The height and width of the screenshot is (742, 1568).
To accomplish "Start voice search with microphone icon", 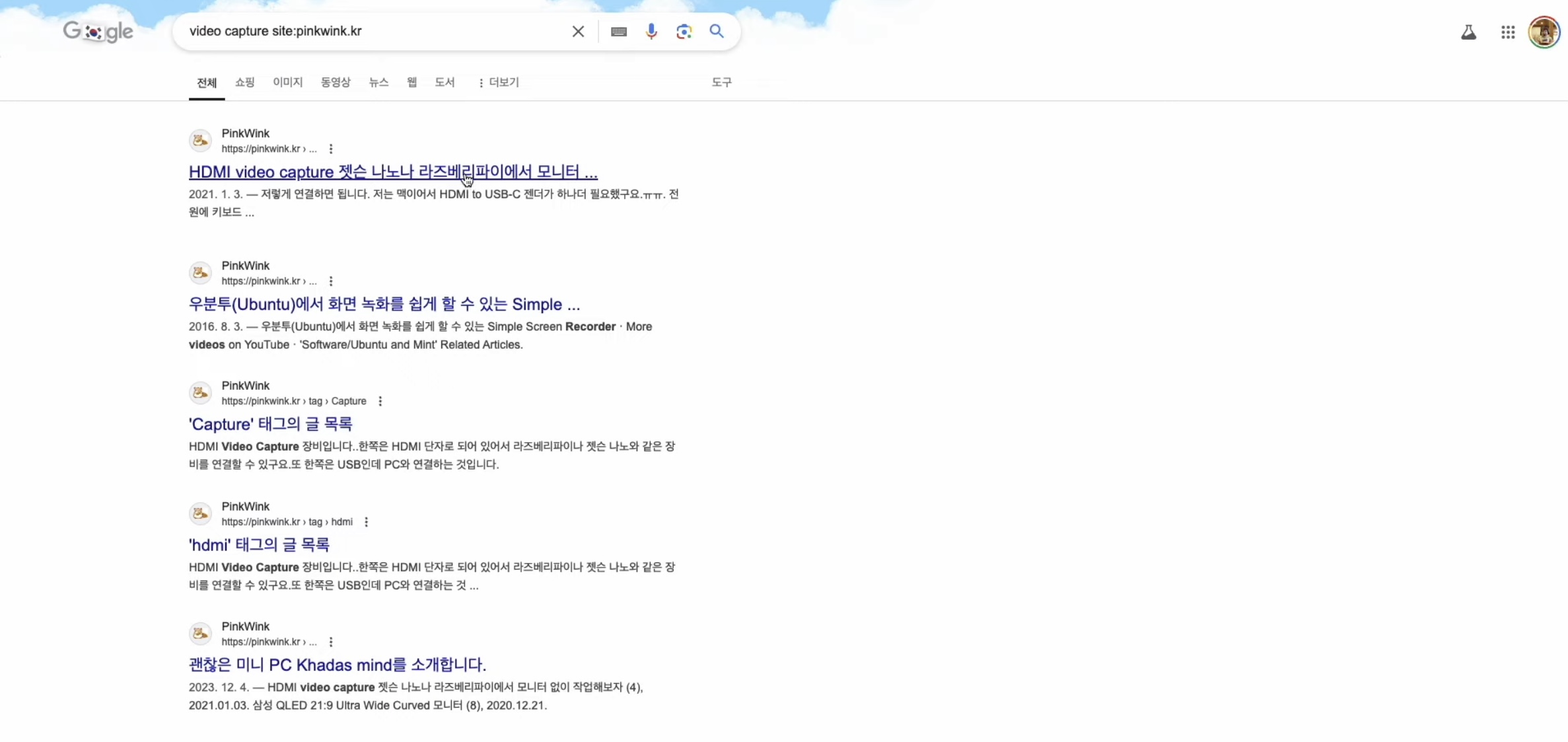I will (x=651, y=31).
